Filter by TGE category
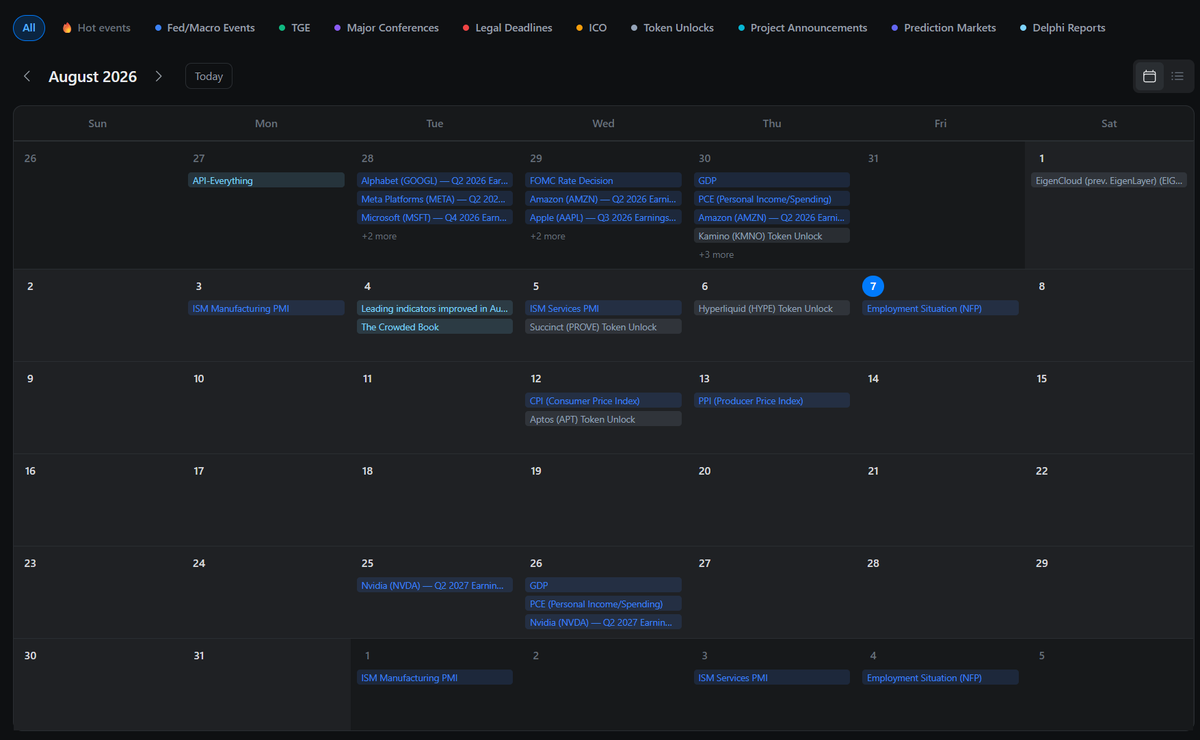 click(x=295, y=28)
